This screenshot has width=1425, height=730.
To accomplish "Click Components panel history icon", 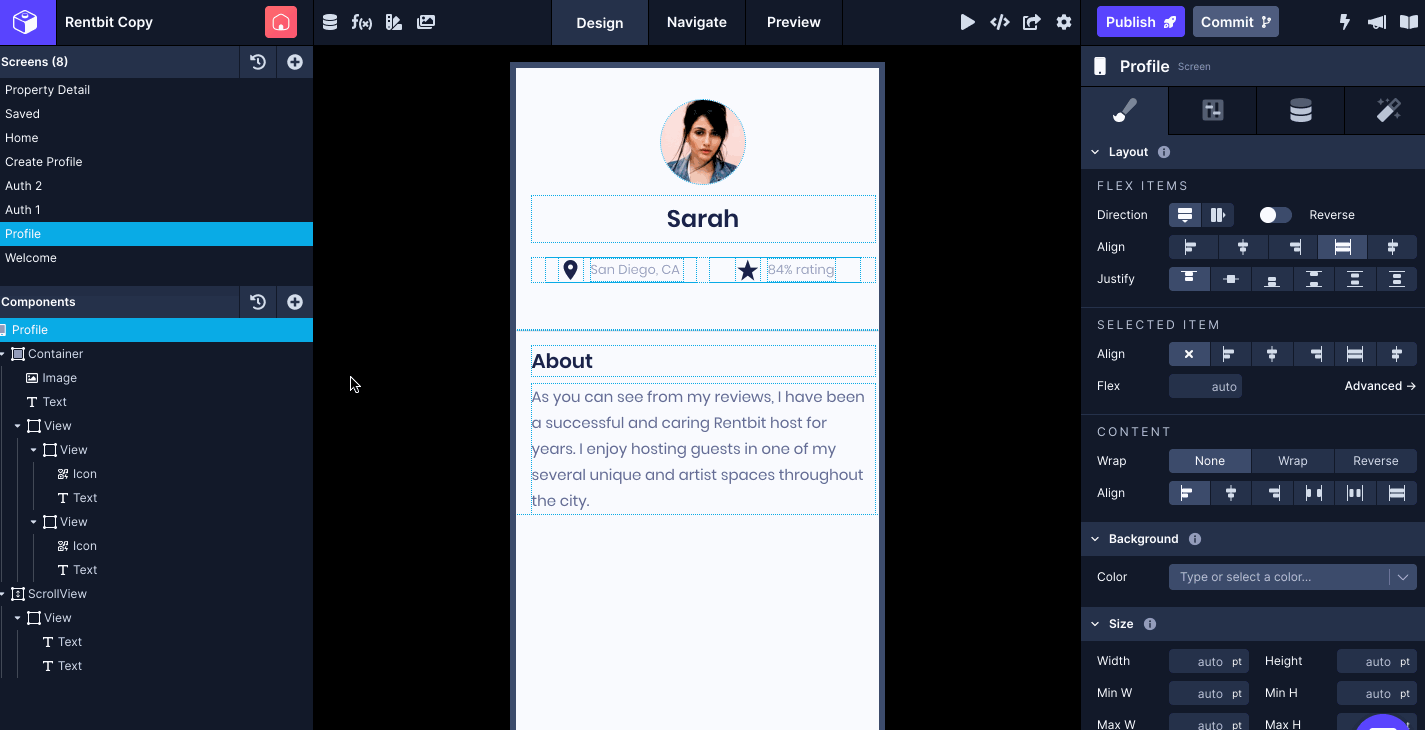I will tap(258, 302).
